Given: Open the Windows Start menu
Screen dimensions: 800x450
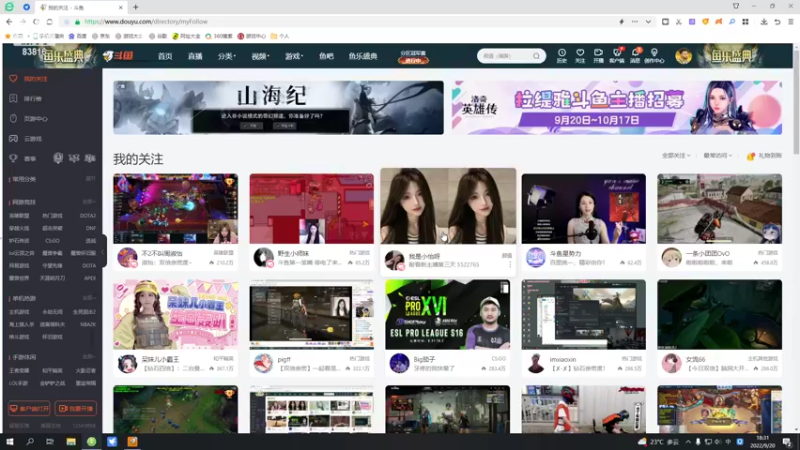Looking at the screenshot, I should point(10,441).
